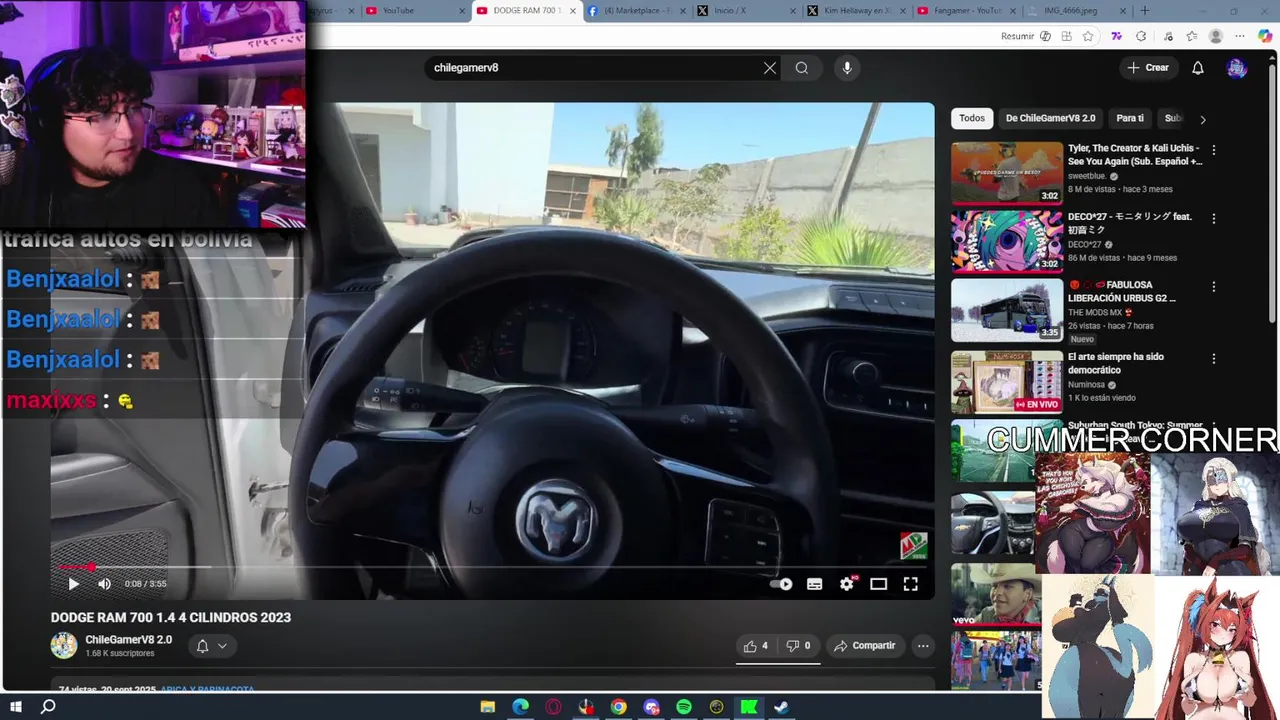Open Copilot from the Edge toolbar
Image resolution: width=1280 pixels, height=720 pixels.
[1265, 36]
